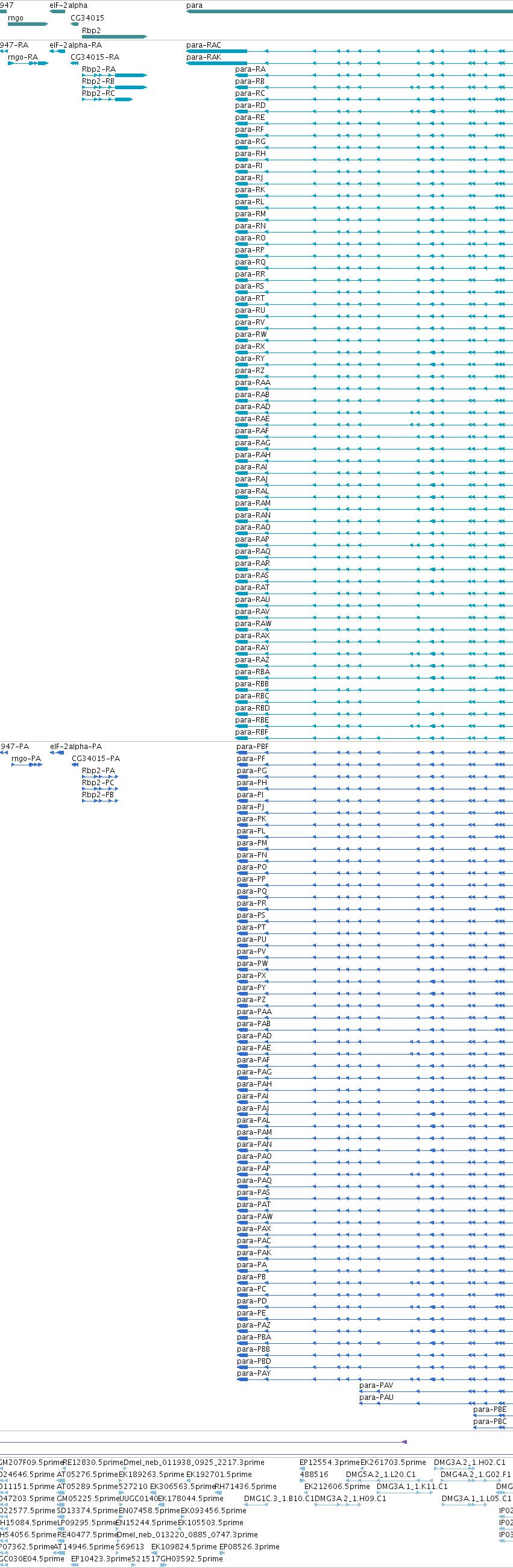Image resolution: width=513 pixels, height=1568 pixels.
Task: Select transcript para-RAC
Action: (204, 45)
